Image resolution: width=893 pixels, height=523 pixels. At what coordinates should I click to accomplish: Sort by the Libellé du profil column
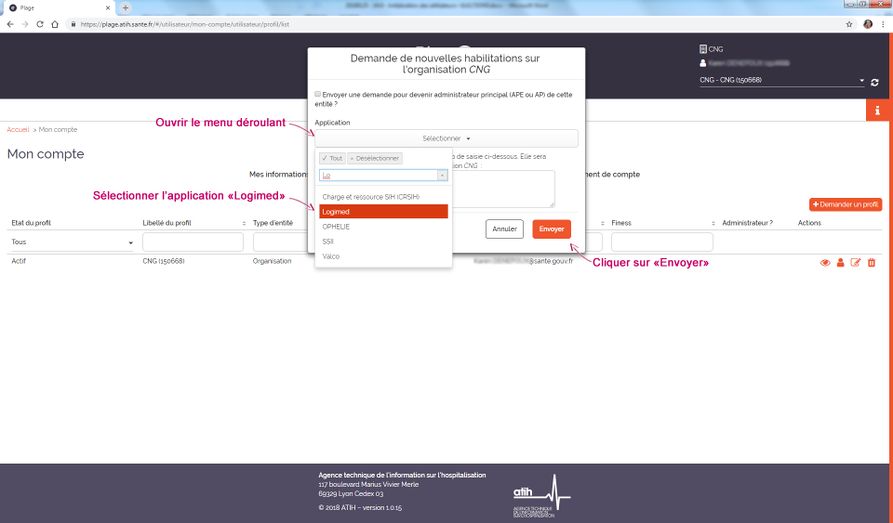[244, 223]
